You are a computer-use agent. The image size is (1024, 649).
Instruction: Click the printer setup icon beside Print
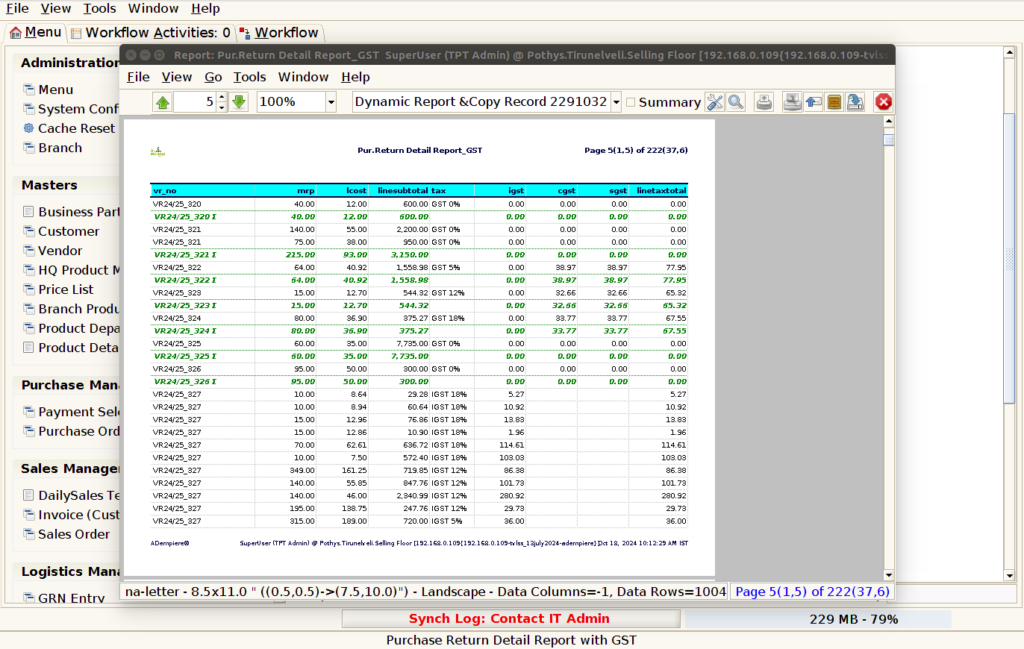792,102
